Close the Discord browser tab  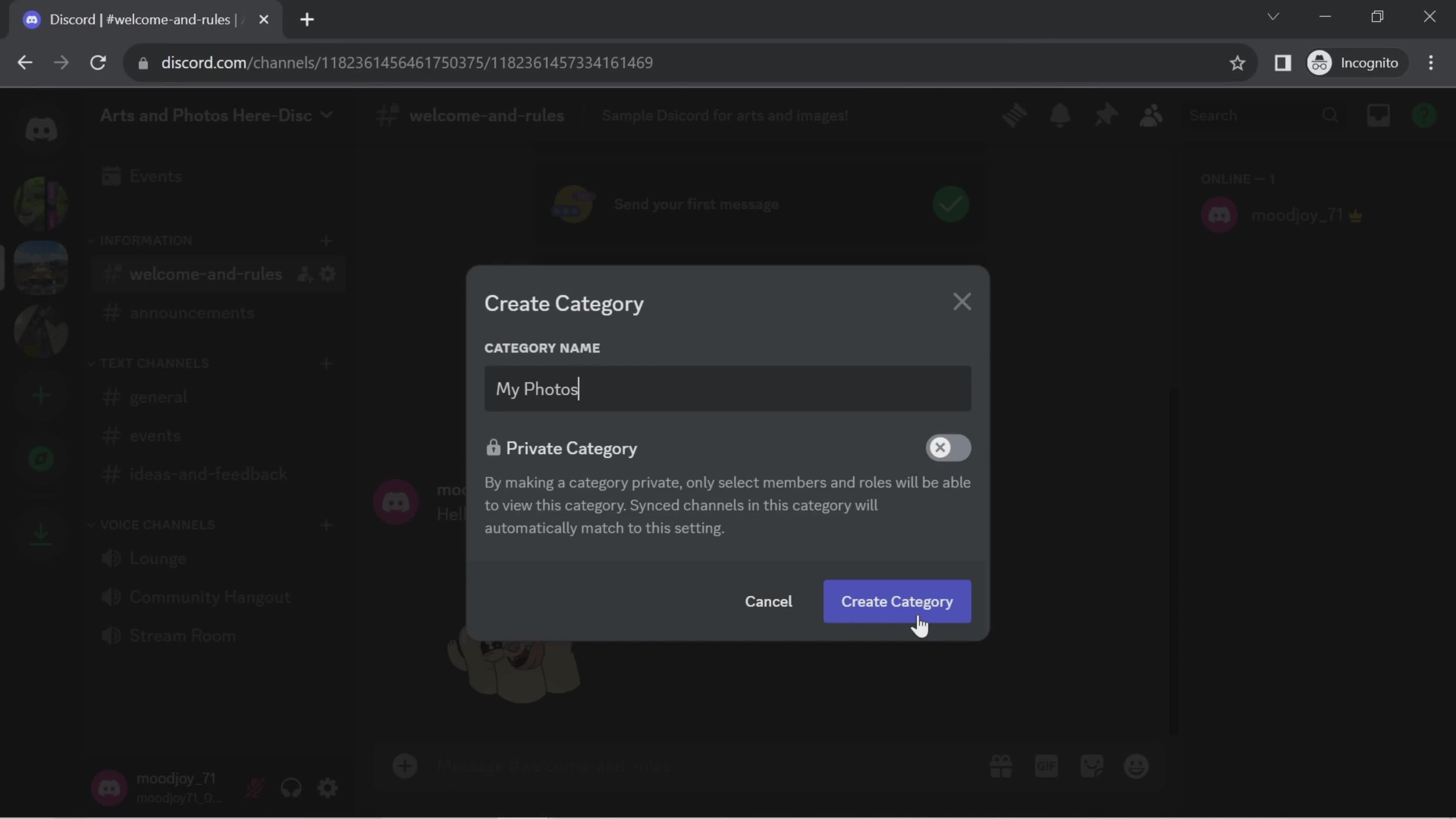tap(264, 20)
